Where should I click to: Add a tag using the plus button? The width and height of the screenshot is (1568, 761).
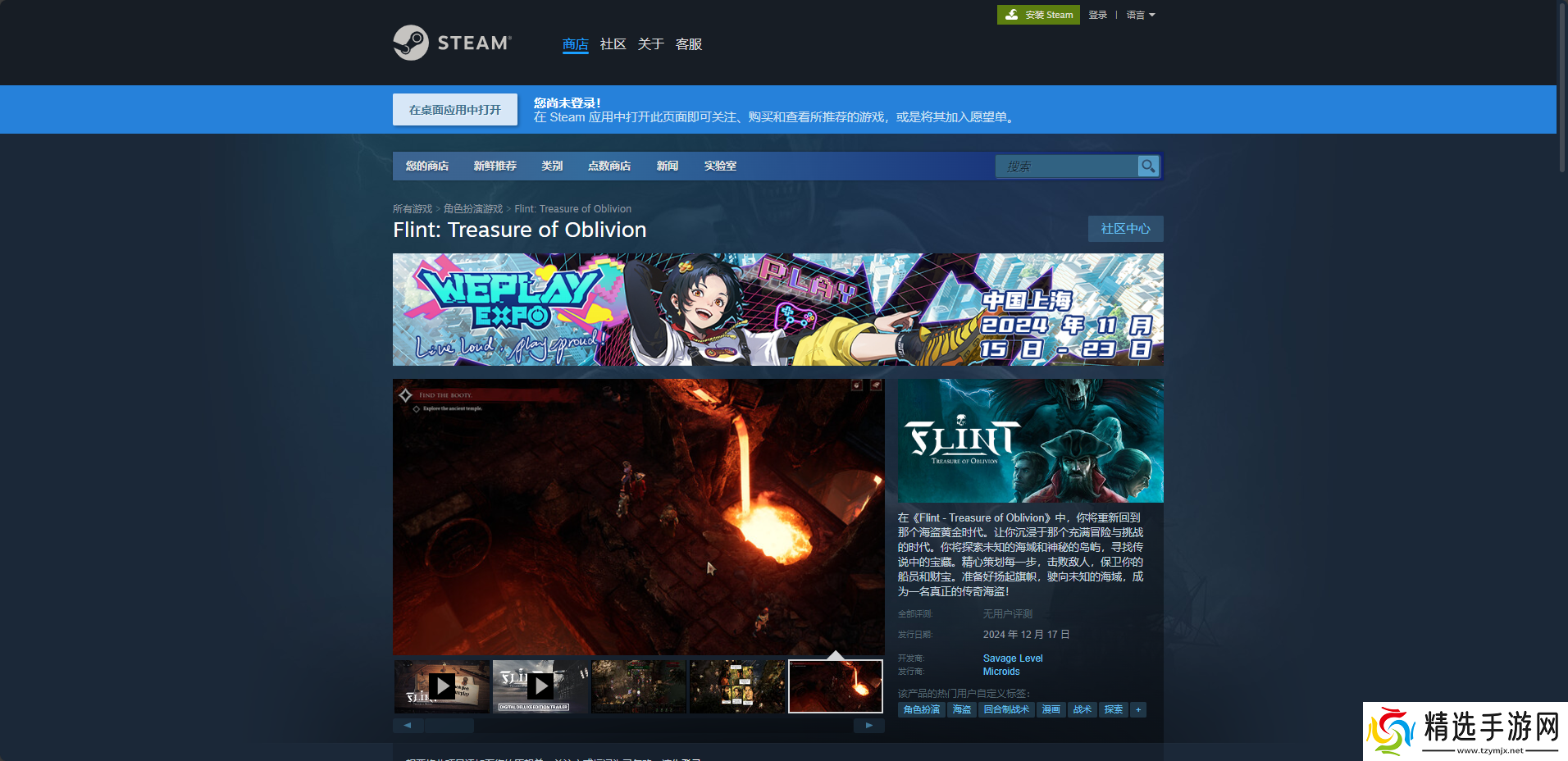[x=1137, y=710]
